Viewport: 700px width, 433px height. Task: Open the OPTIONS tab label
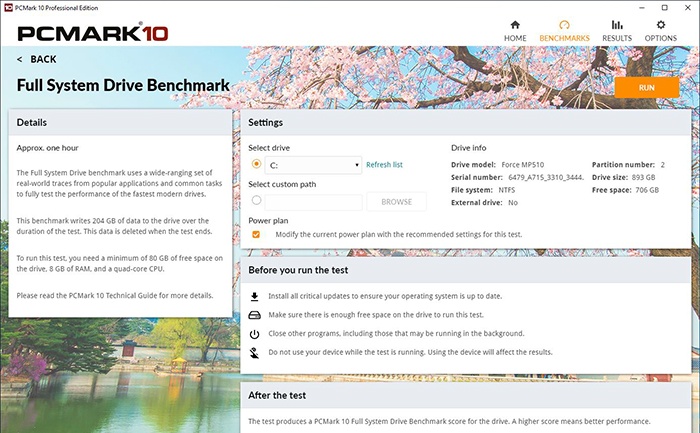click(x=661, y=38)
